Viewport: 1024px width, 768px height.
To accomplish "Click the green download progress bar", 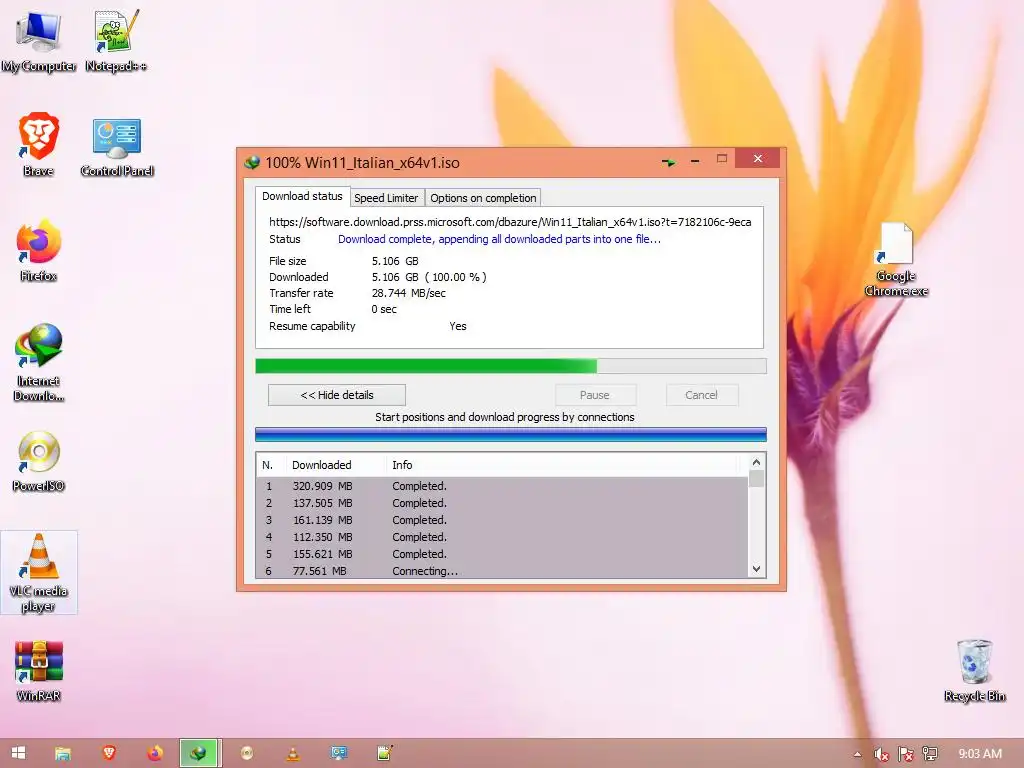I will [511, 366].
